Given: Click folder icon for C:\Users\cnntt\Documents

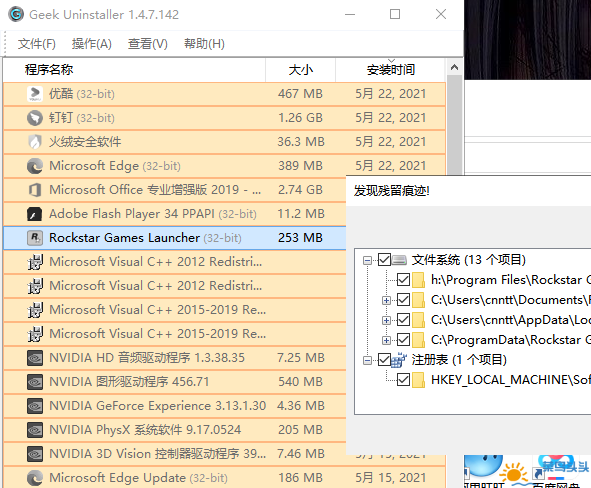Looking at the screenshot, I should point(418,300).
